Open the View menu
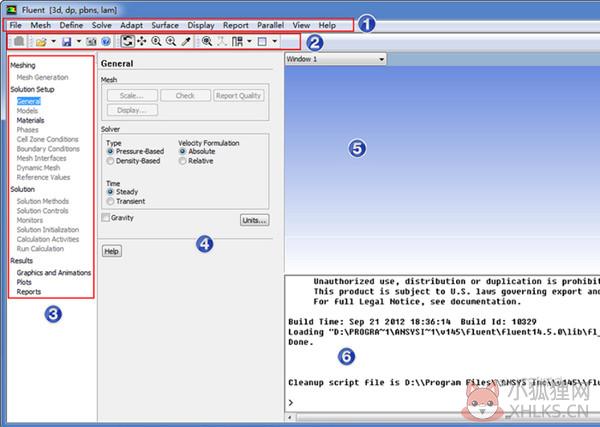This screenshot has width=600, height=427. click(x=301, y=25)
